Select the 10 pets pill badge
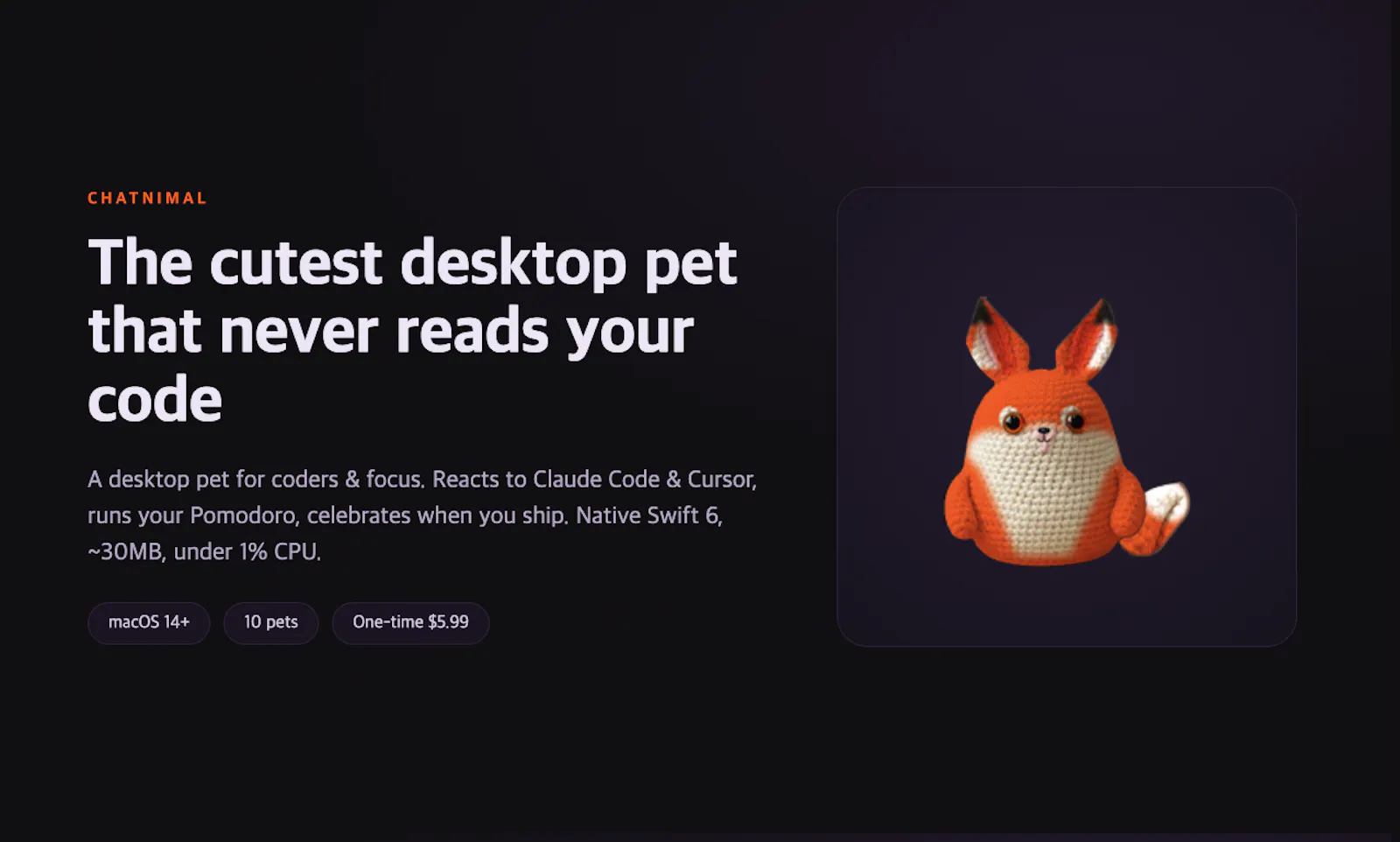 click(270, 622)
